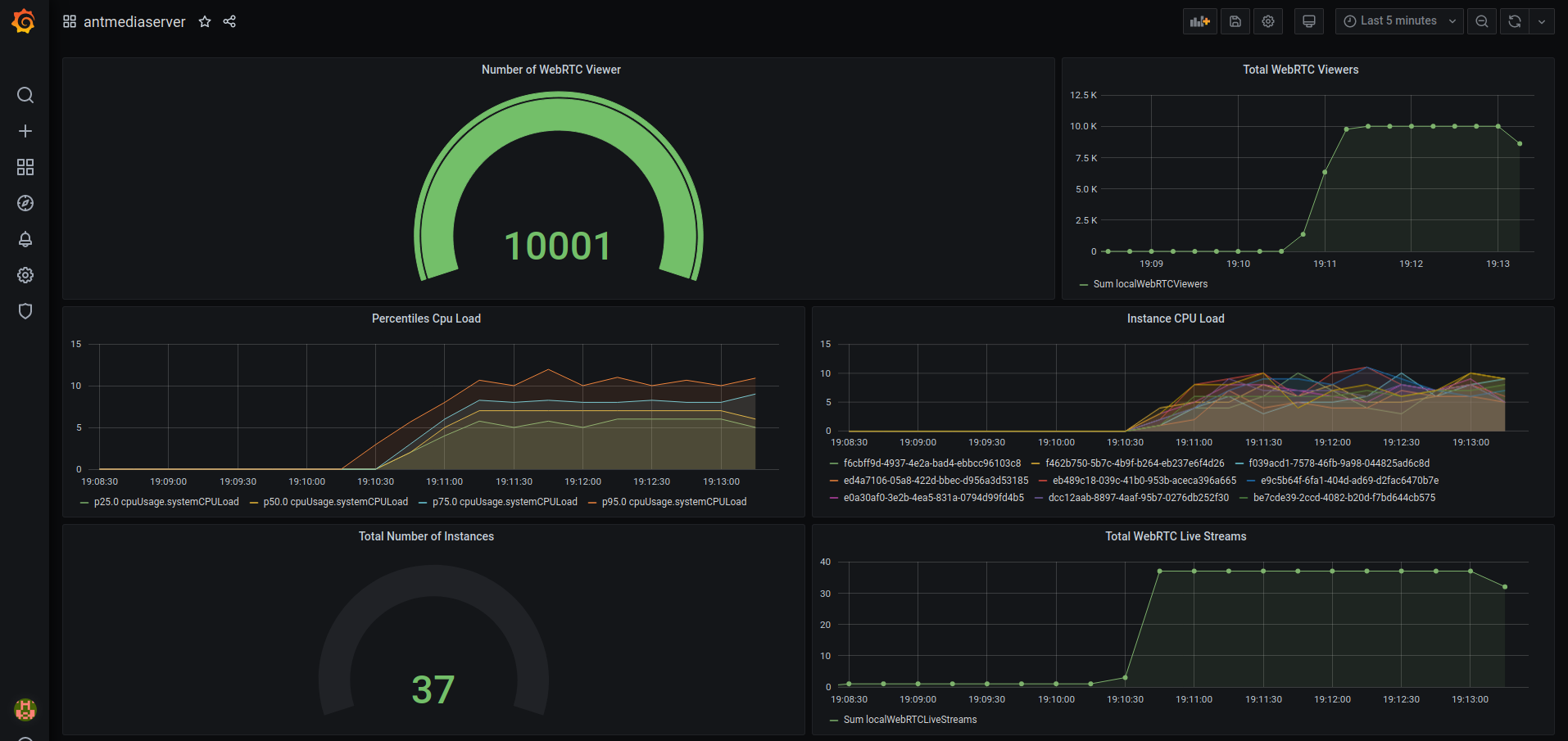Cycle view mode monitor icon
The image size is (1568, 741).
(x=1309, y=21)
